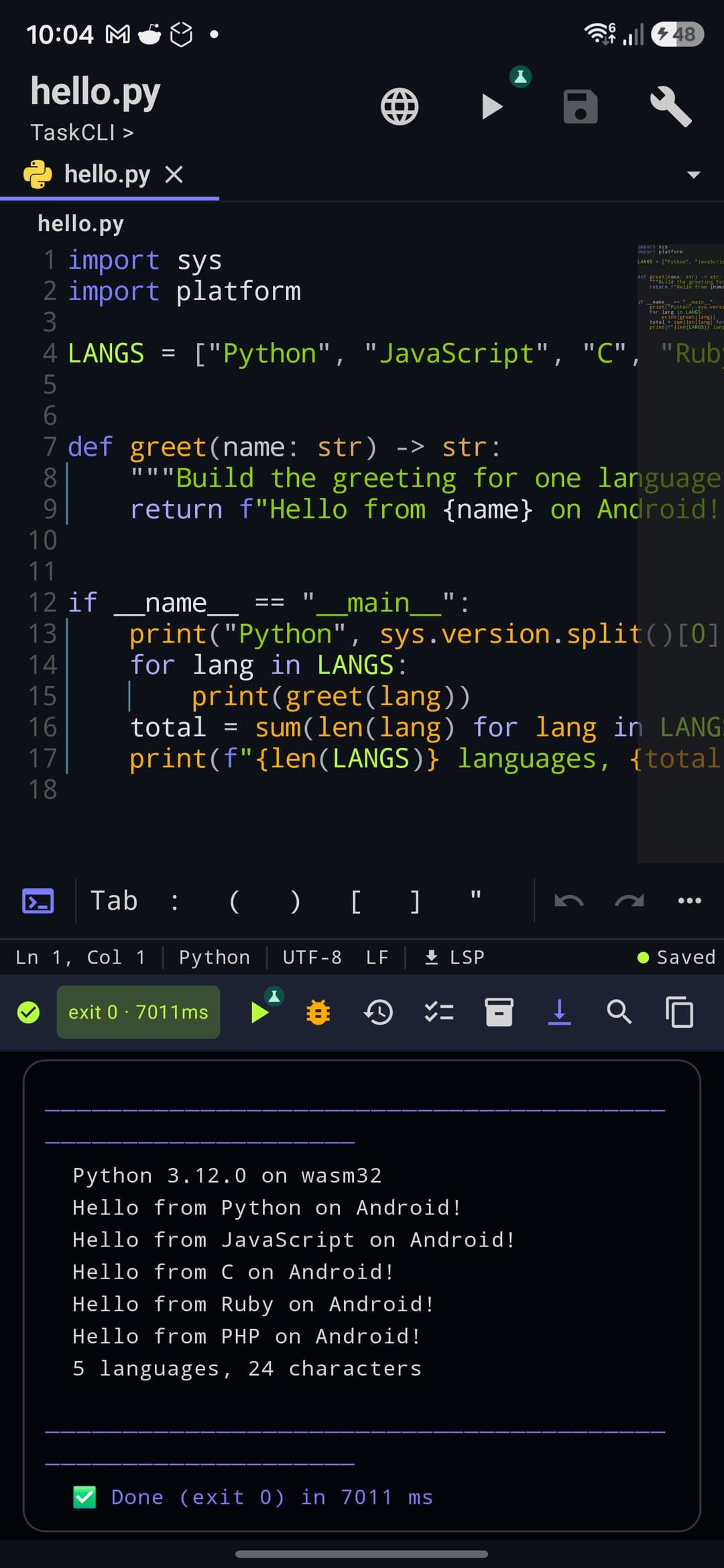Click the LANGS list definition line

[396, 353]
